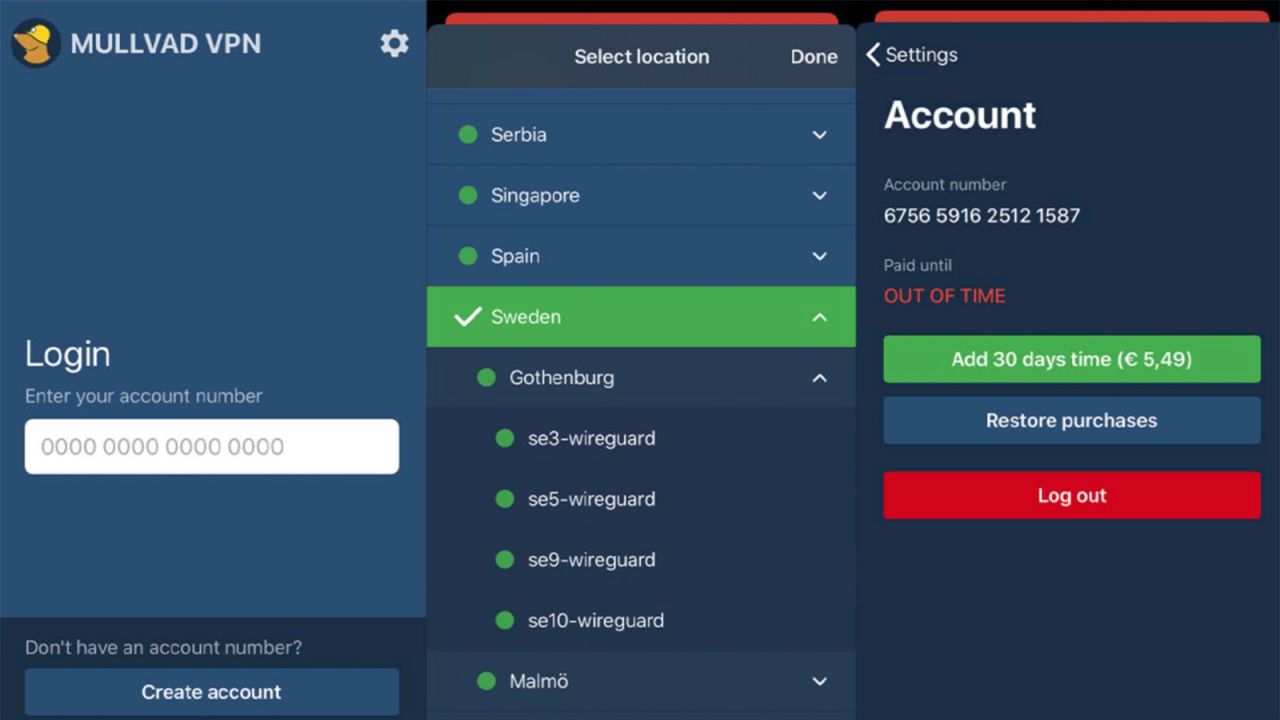Click "Enter your account number" text
1280x720 pixels.
[144, 396]
